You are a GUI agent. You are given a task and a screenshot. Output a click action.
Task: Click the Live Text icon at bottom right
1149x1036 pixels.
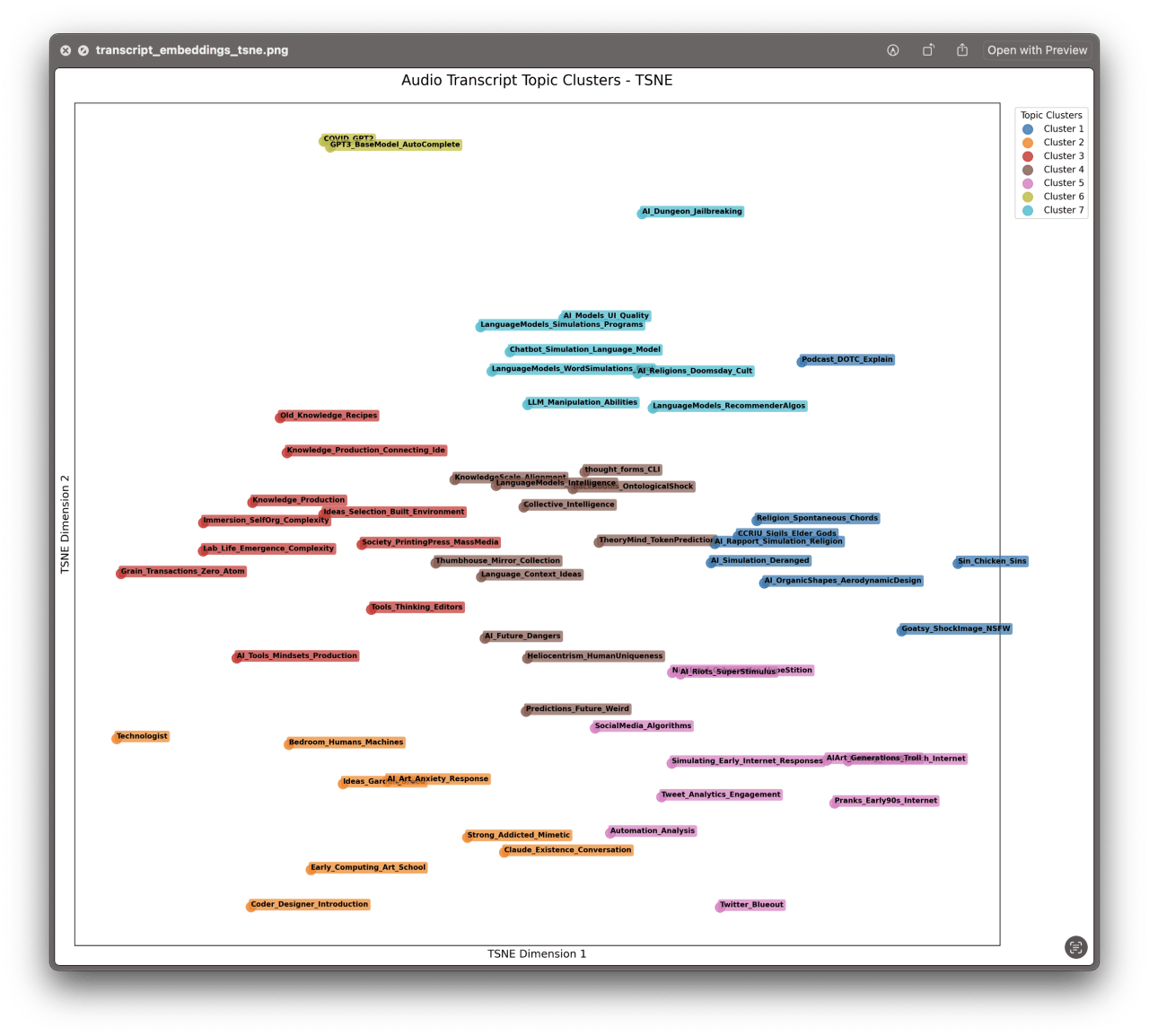click(1074, 947)
